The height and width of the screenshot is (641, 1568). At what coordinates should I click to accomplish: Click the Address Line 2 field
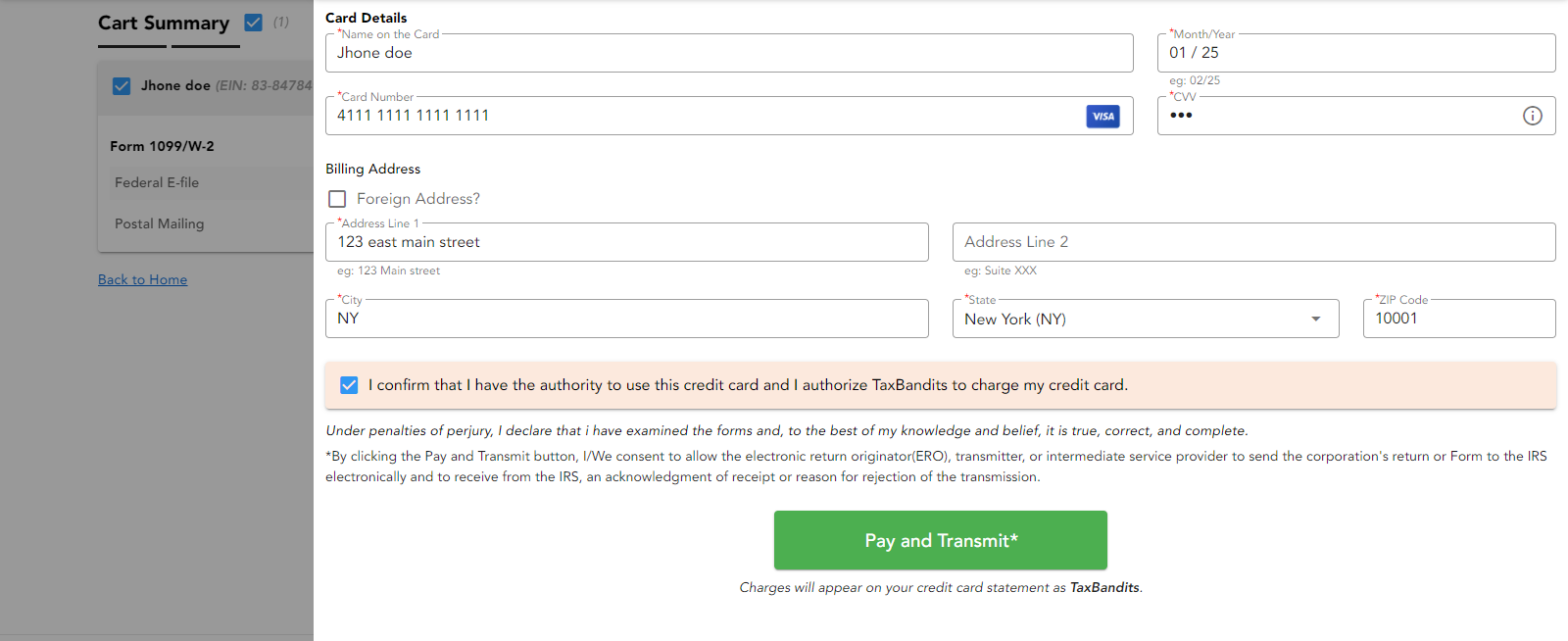click(x=1253, y=242)
